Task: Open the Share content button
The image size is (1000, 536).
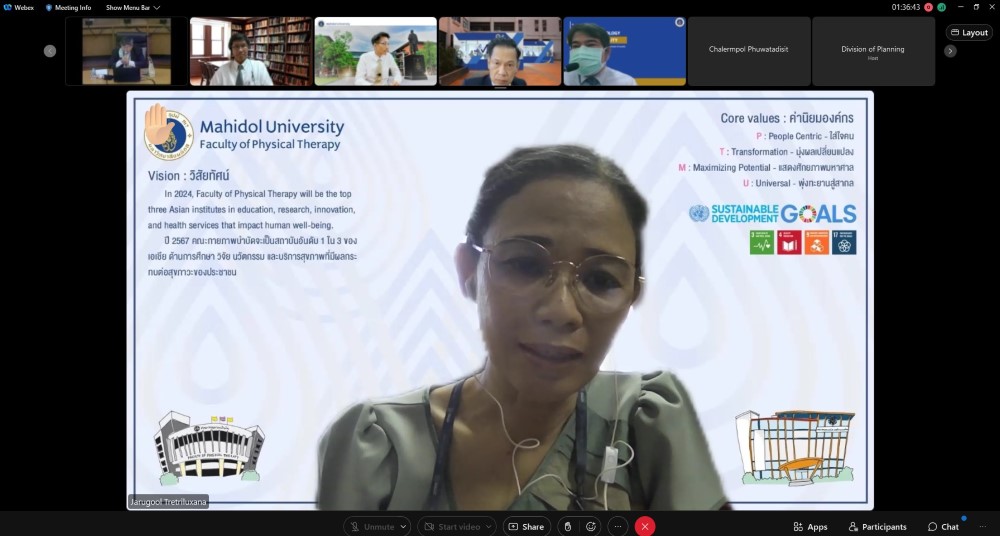Action: [526, 526]
